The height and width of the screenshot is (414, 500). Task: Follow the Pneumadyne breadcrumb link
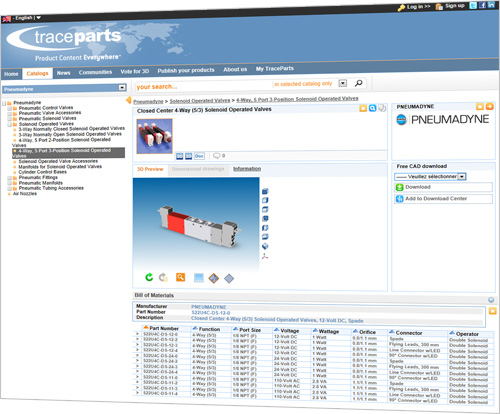148,101
